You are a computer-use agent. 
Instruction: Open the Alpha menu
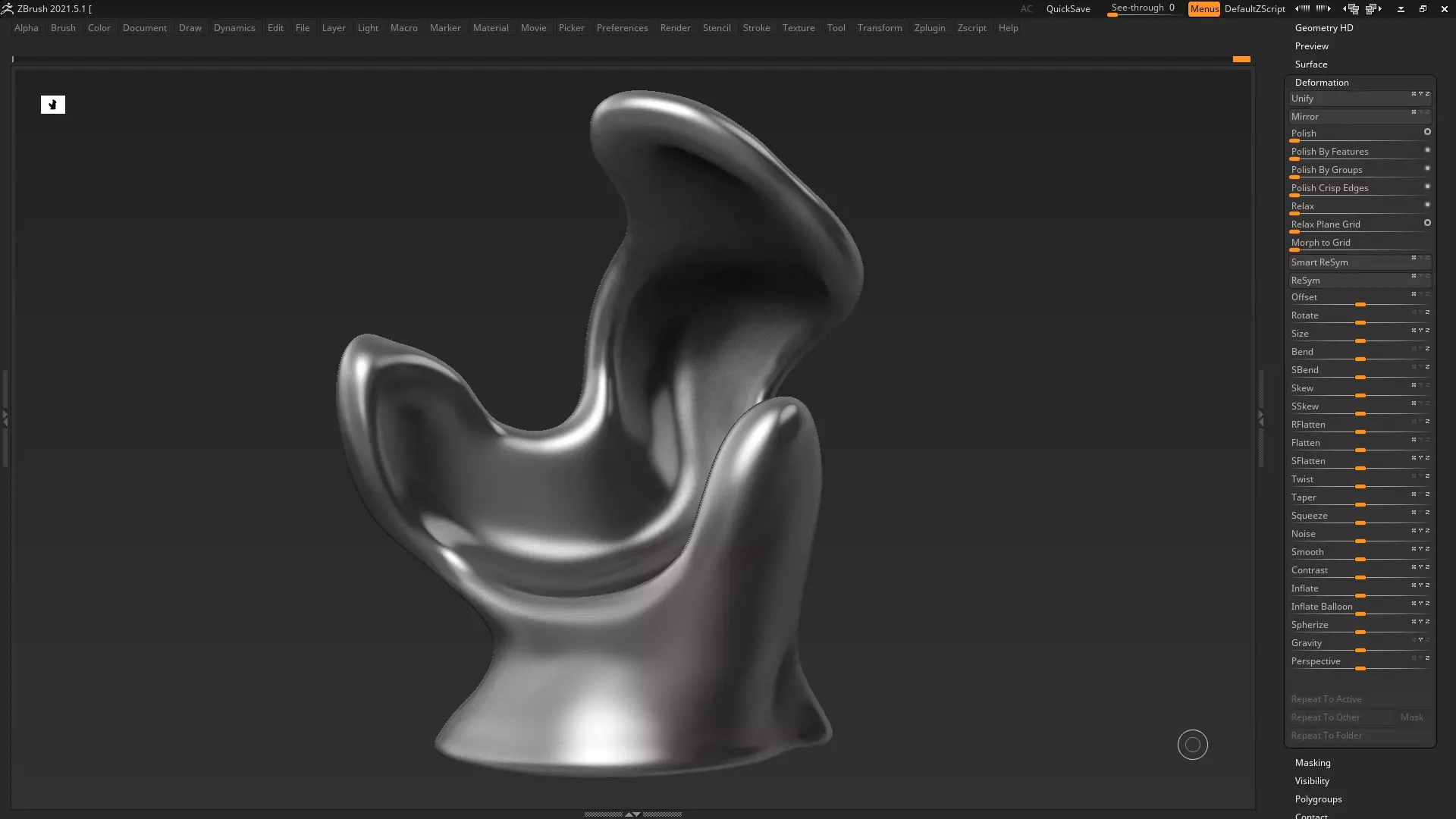click(x=27, y=28)
